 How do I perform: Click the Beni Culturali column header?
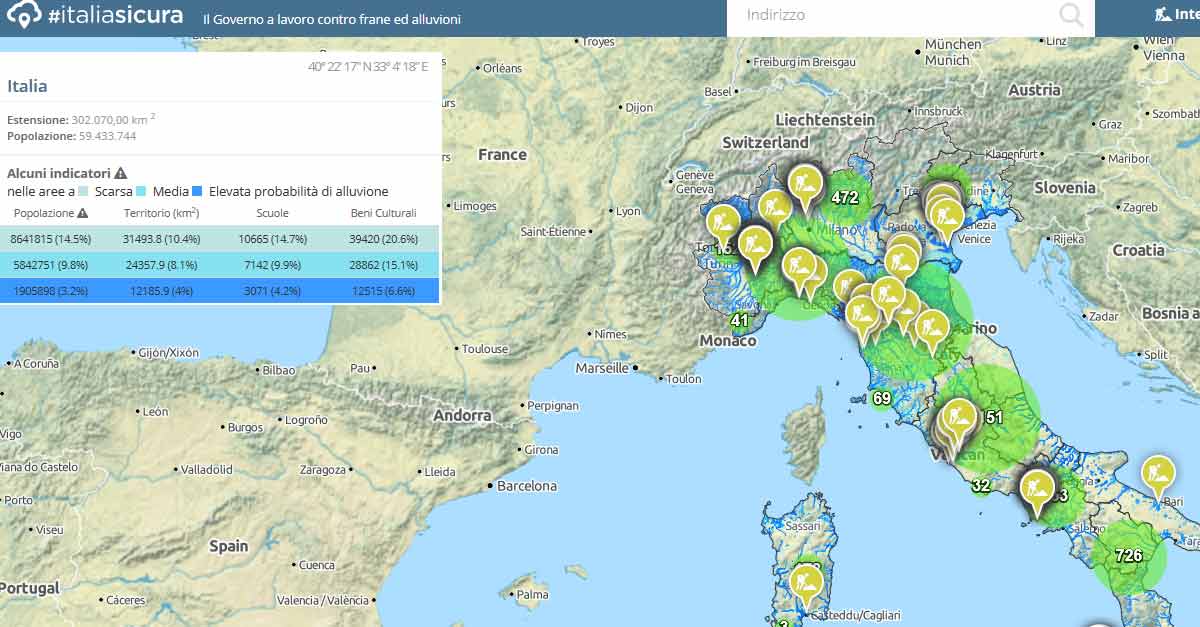[382, 213]
